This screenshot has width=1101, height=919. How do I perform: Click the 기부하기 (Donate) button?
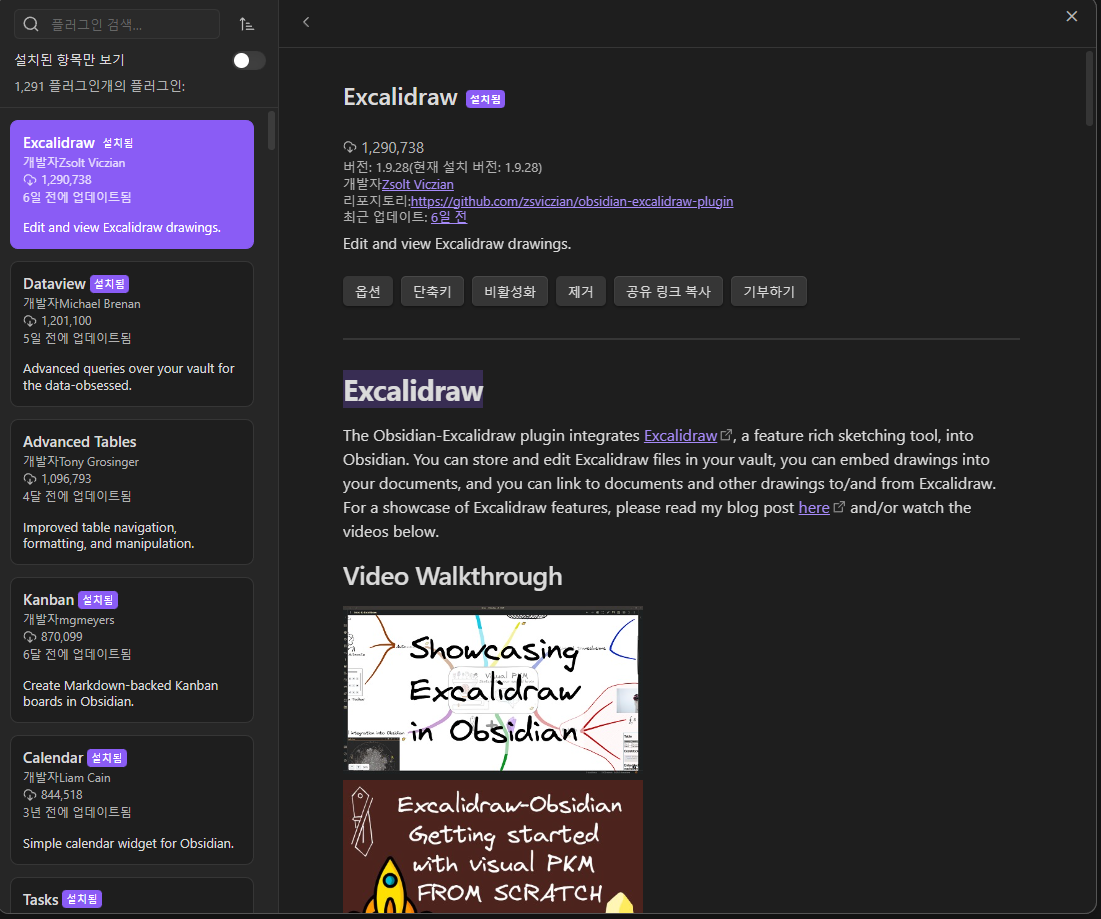click(769, 291)
